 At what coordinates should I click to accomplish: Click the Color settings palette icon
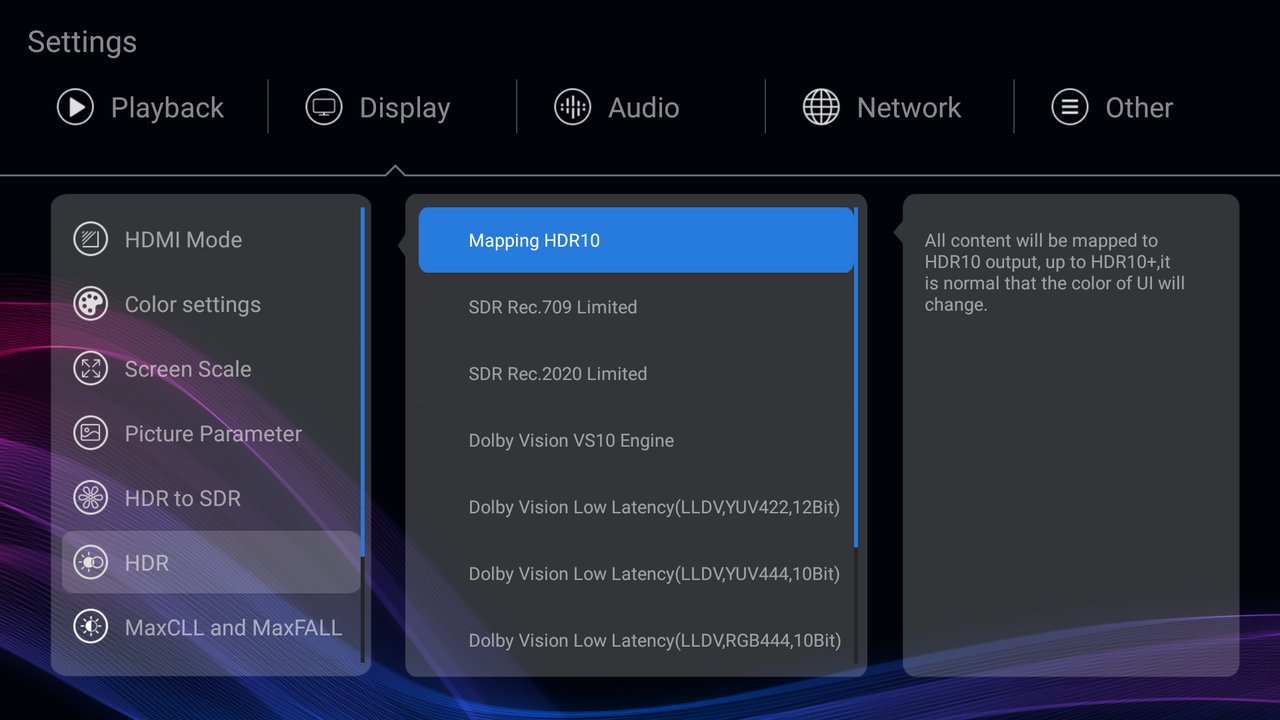91,304
